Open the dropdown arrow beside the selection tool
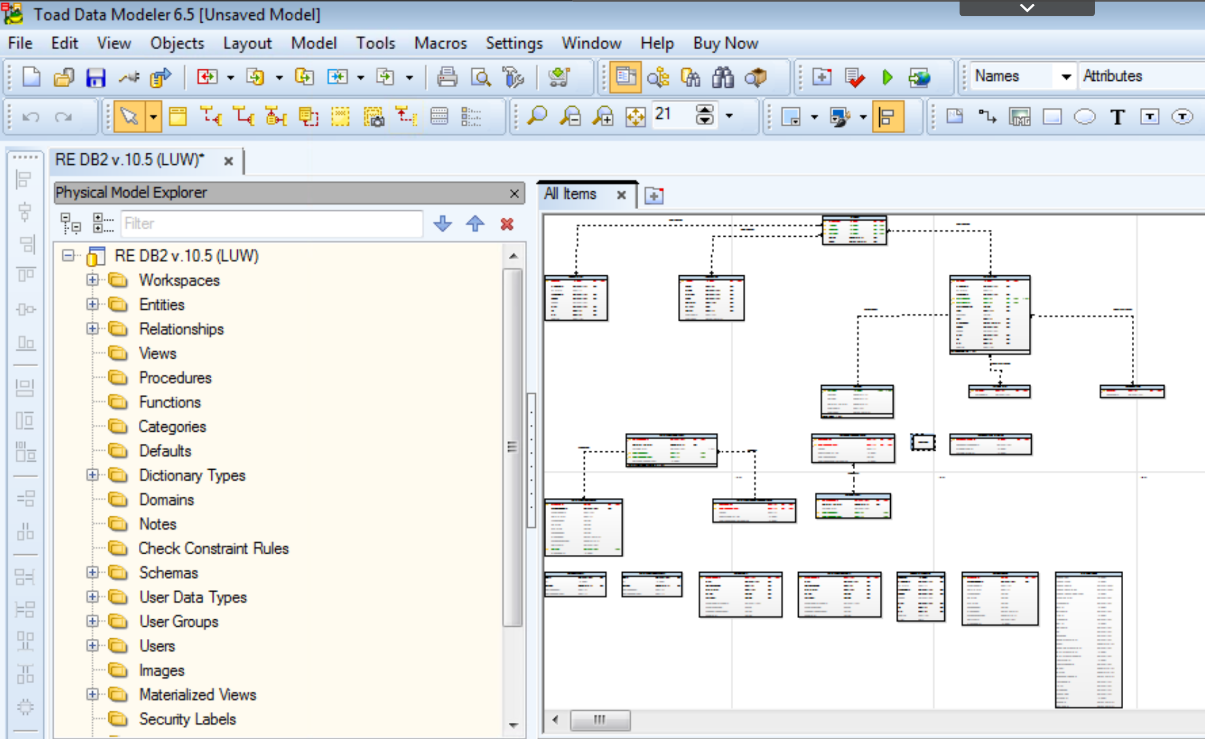The width and height of the screenshot is (1205, 739). (153, 117)
